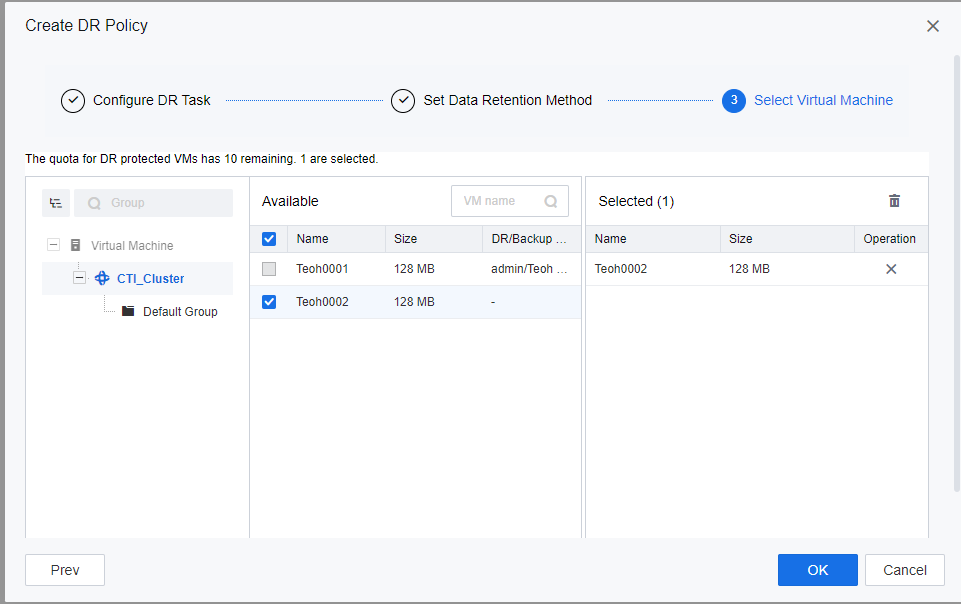Close the Create DR Policy dialog
This screenshot has width=961, height=604.
point(933,26)
